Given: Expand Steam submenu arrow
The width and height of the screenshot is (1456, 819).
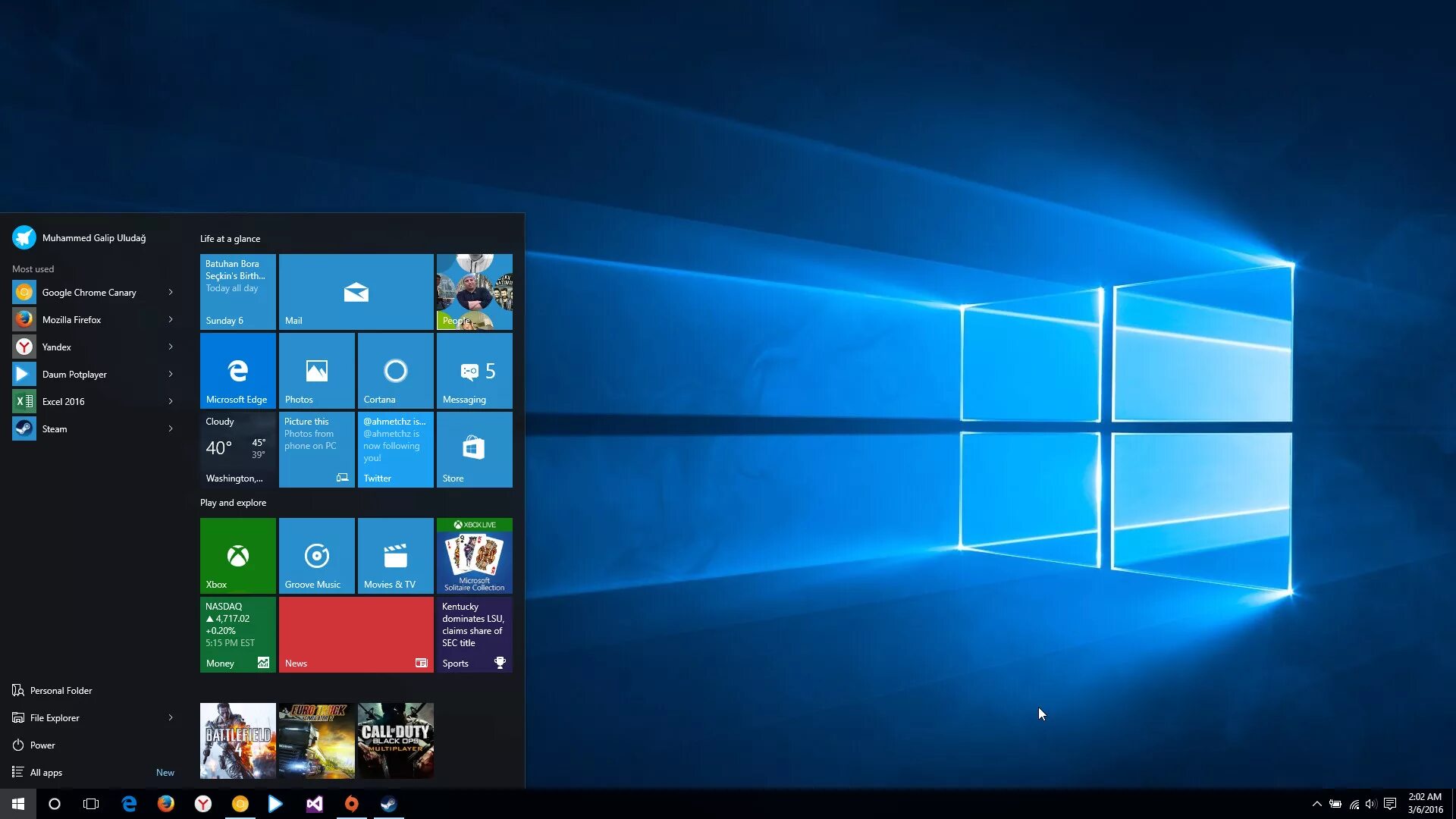Looking at the screenshot, I should pyautogui.click(x=170, y=428).
